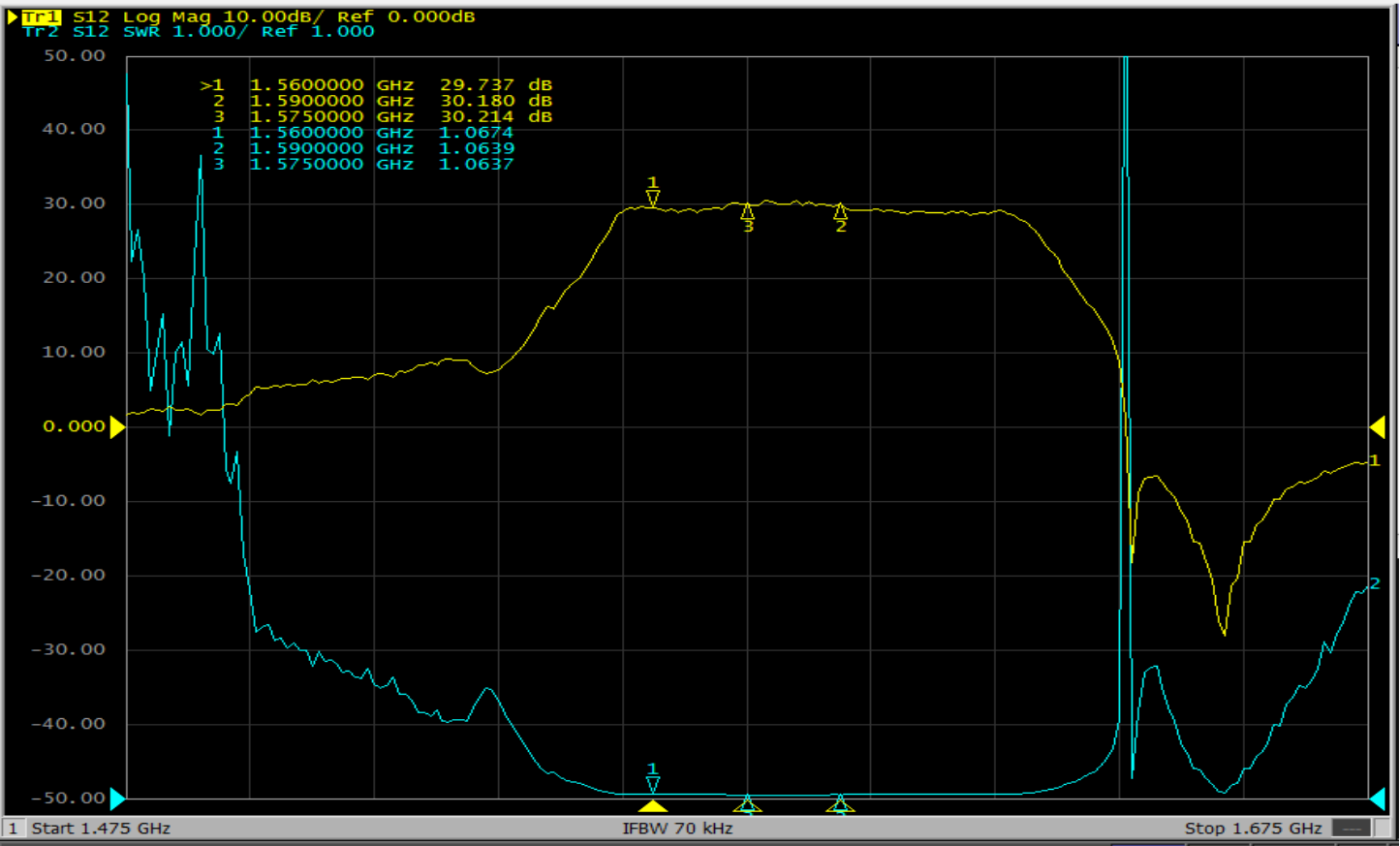Select yellow marker 2 on Log Mag trace
1400x846 pixels.
pos(840,218)
